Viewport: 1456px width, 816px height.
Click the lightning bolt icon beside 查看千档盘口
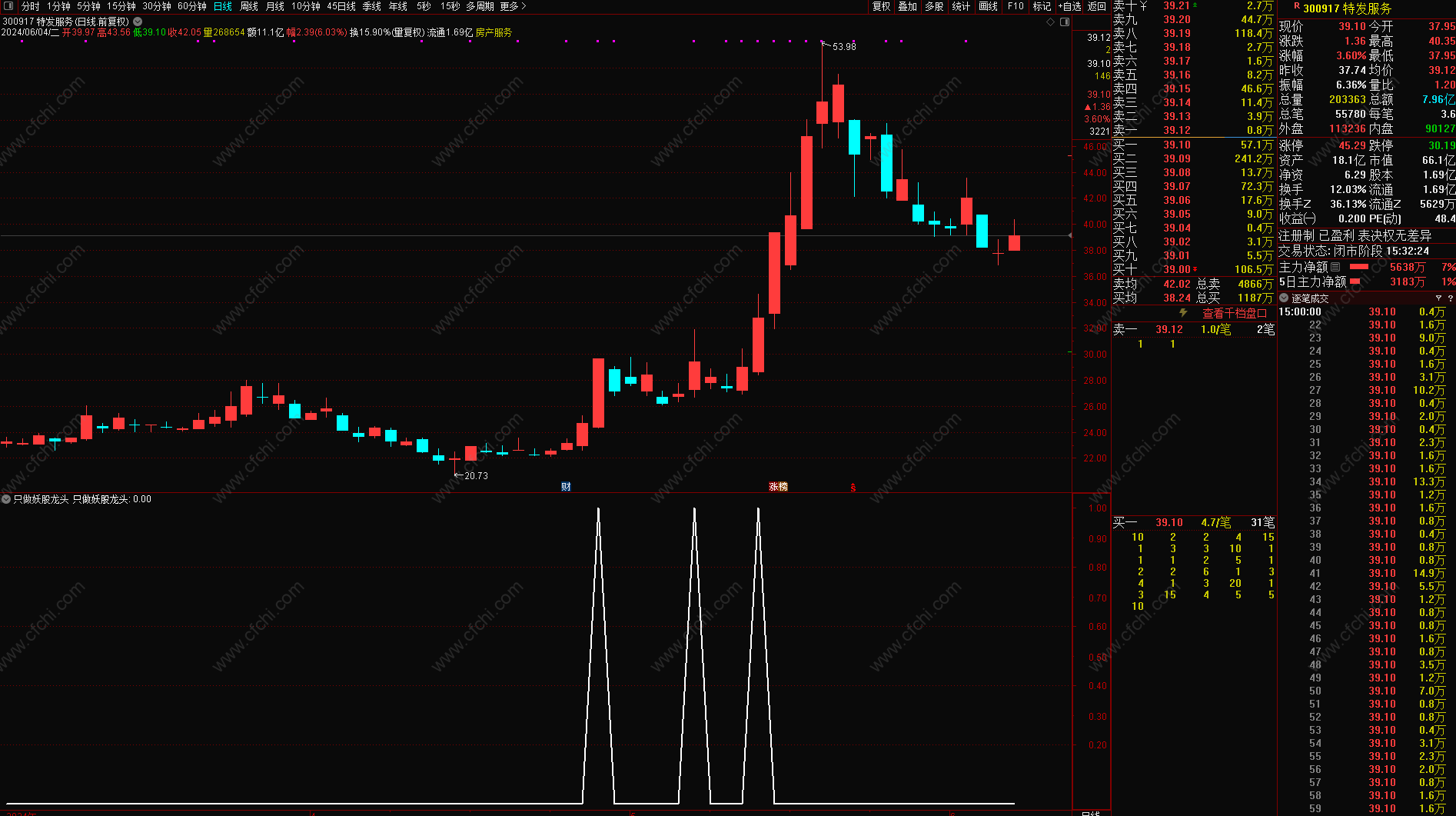[x=1183, y=313]
